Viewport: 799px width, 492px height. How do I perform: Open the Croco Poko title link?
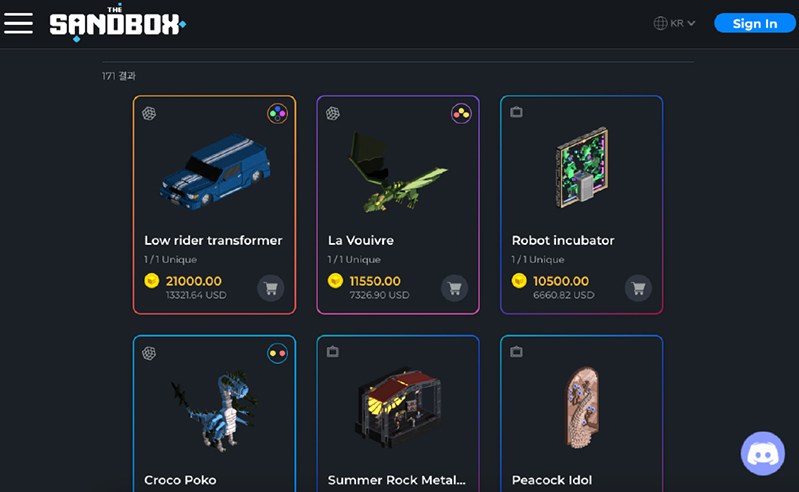[x=180, y=480]
